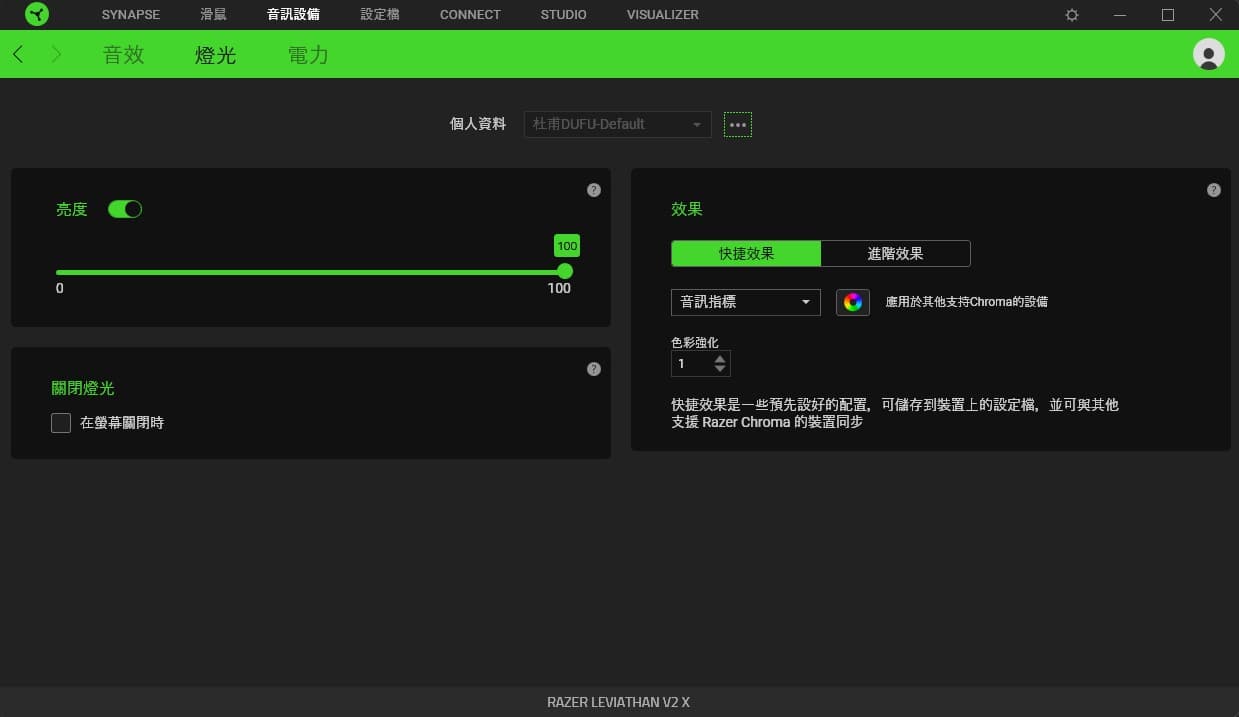Click the 快捷效果 description paragraph
This screenshot has width=1239, height=717.
pos(895,413)
